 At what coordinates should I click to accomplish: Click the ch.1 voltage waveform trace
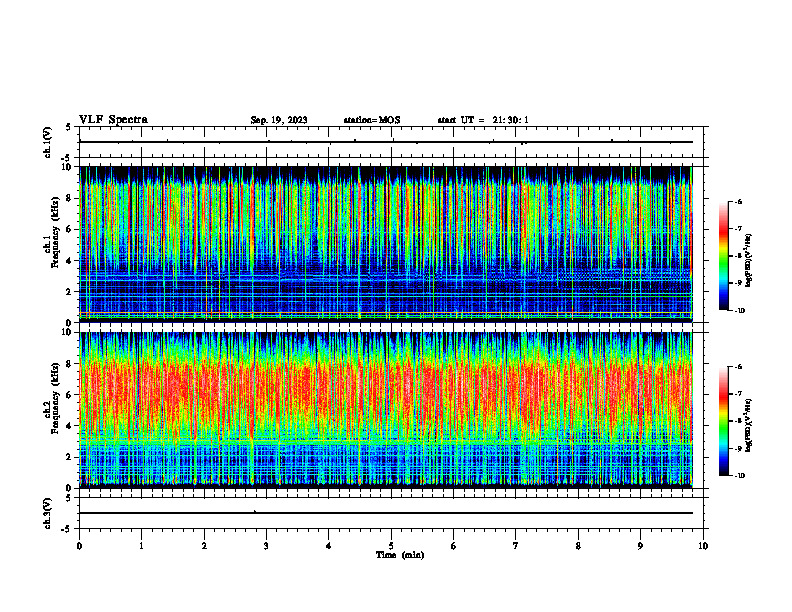(x=386, y=142)
